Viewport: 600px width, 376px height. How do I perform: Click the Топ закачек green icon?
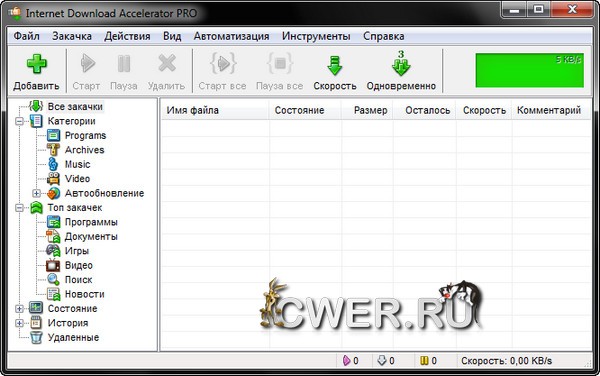pyautogui.click(x=36, y=208)
